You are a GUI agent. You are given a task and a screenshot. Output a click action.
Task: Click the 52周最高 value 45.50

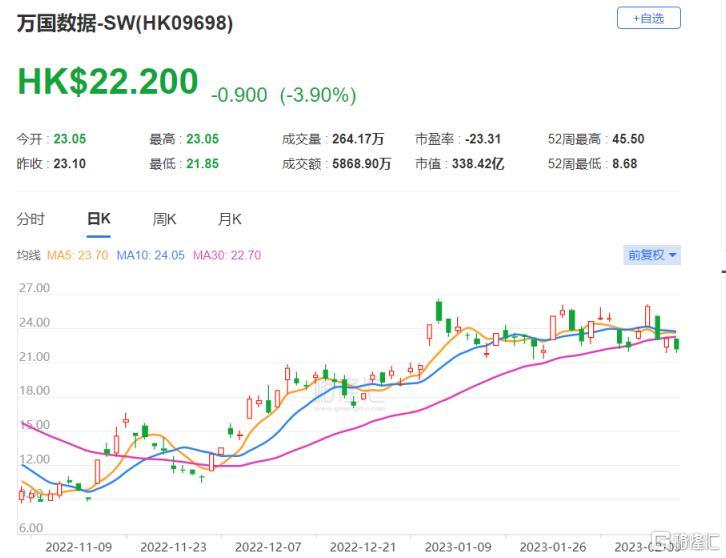point(628,139)
